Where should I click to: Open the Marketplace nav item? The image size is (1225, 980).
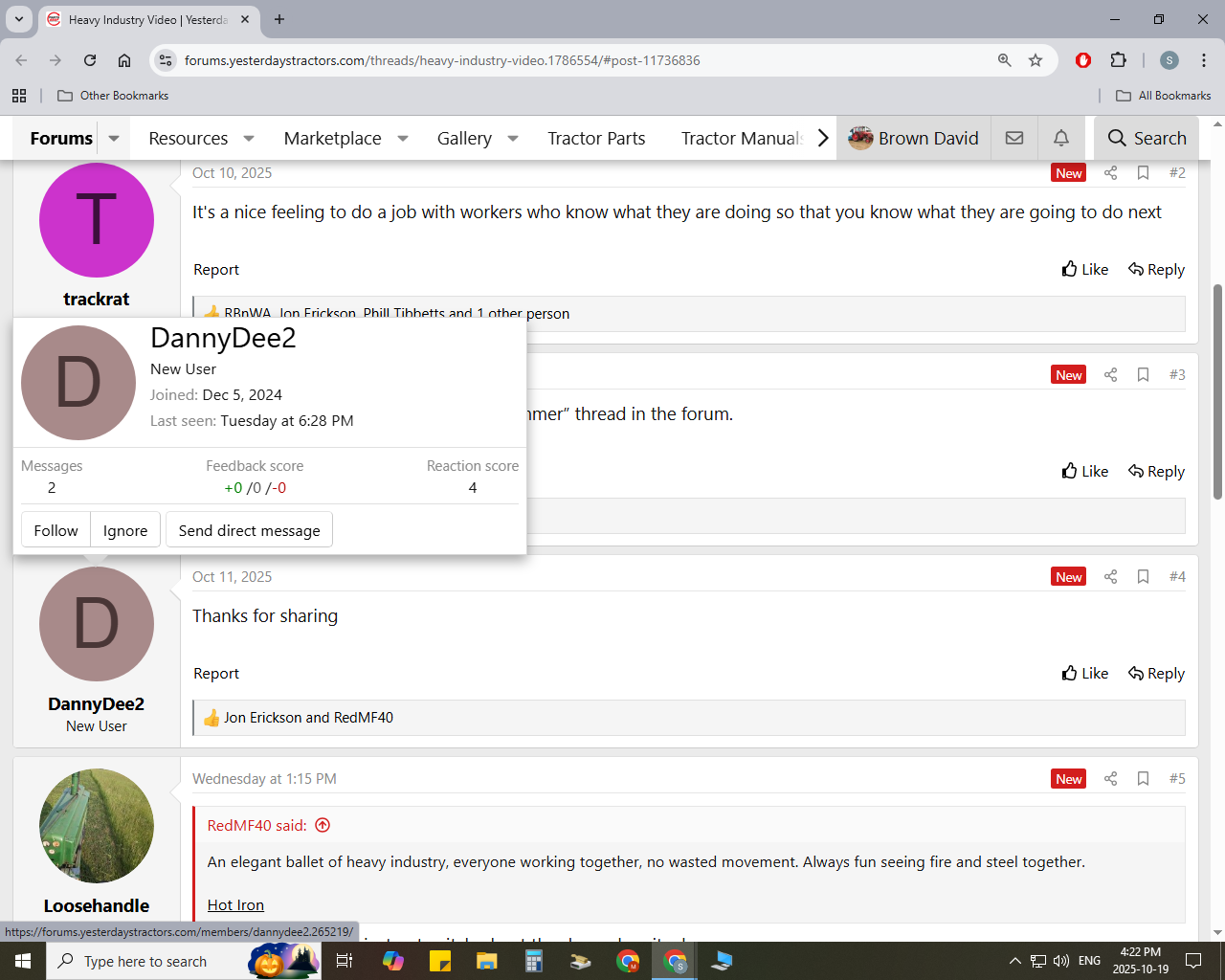coord(332,139)
